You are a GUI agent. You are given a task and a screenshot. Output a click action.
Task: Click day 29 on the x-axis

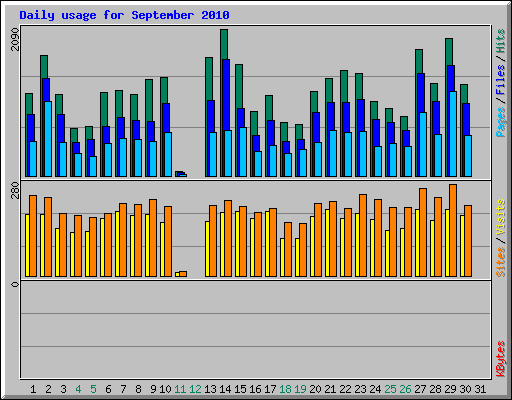[x=450, y=389]
